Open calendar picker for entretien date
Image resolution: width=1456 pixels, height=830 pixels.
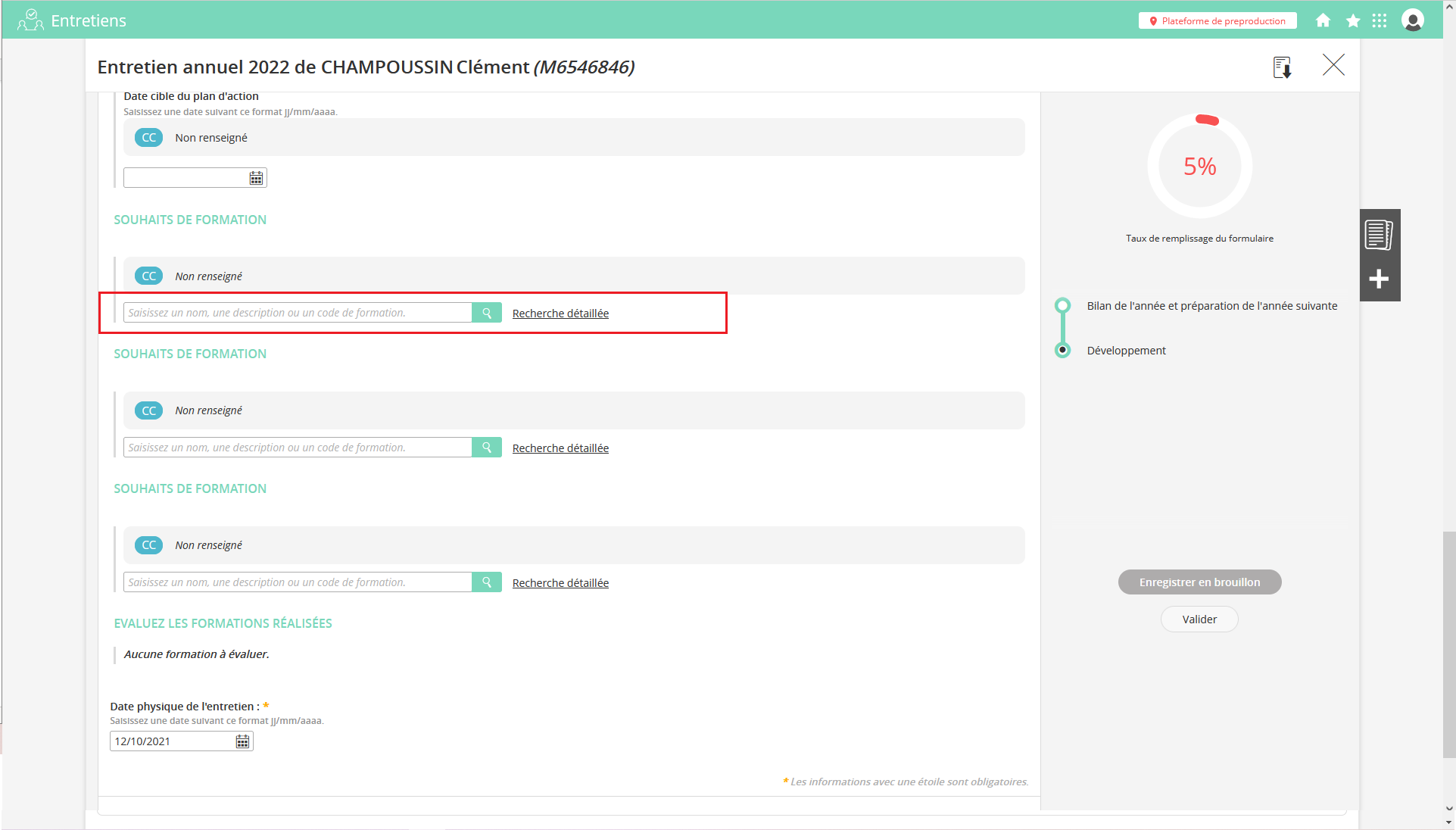(x=242, y=741)
